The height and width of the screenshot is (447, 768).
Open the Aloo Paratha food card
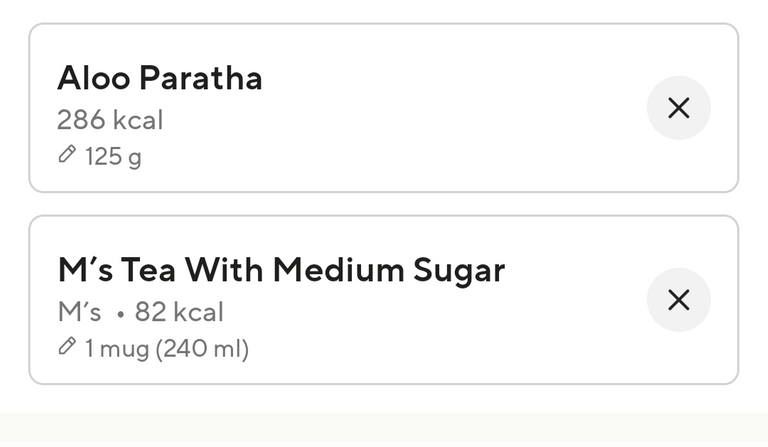[384, 108]
